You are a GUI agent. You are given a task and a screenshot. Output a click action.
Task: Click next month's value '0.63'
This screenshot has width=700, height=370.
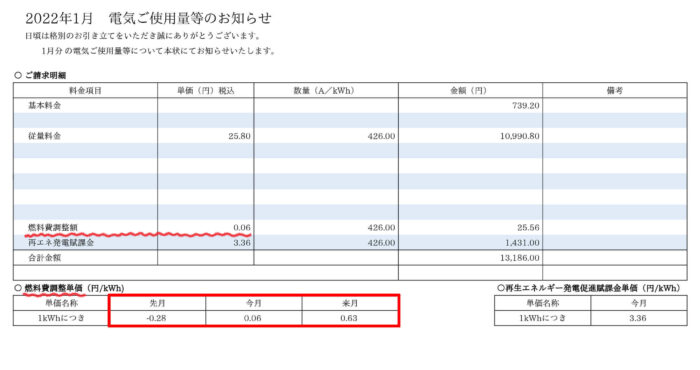pos(349,318)
